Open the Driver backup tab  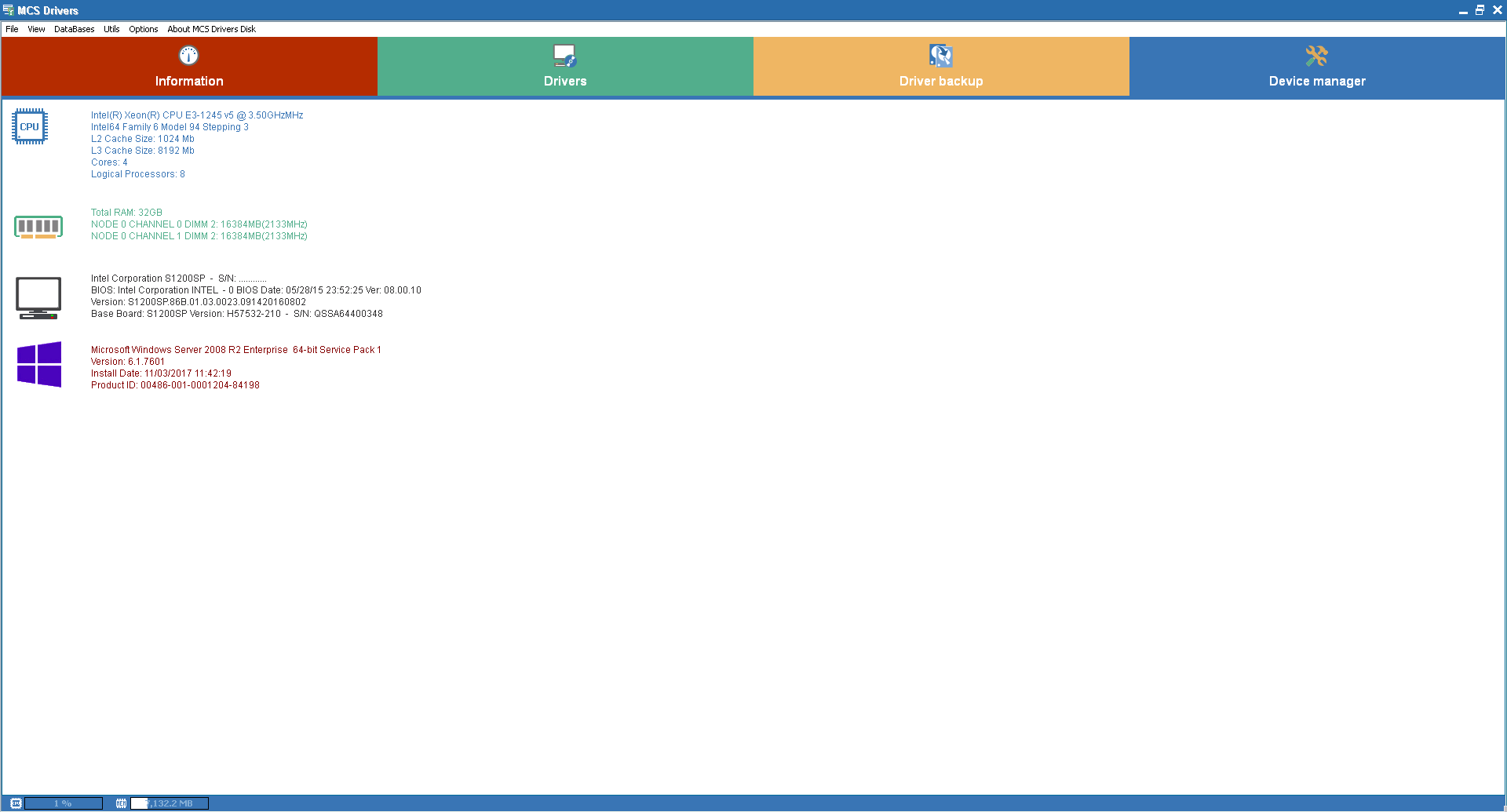point(940,67)
